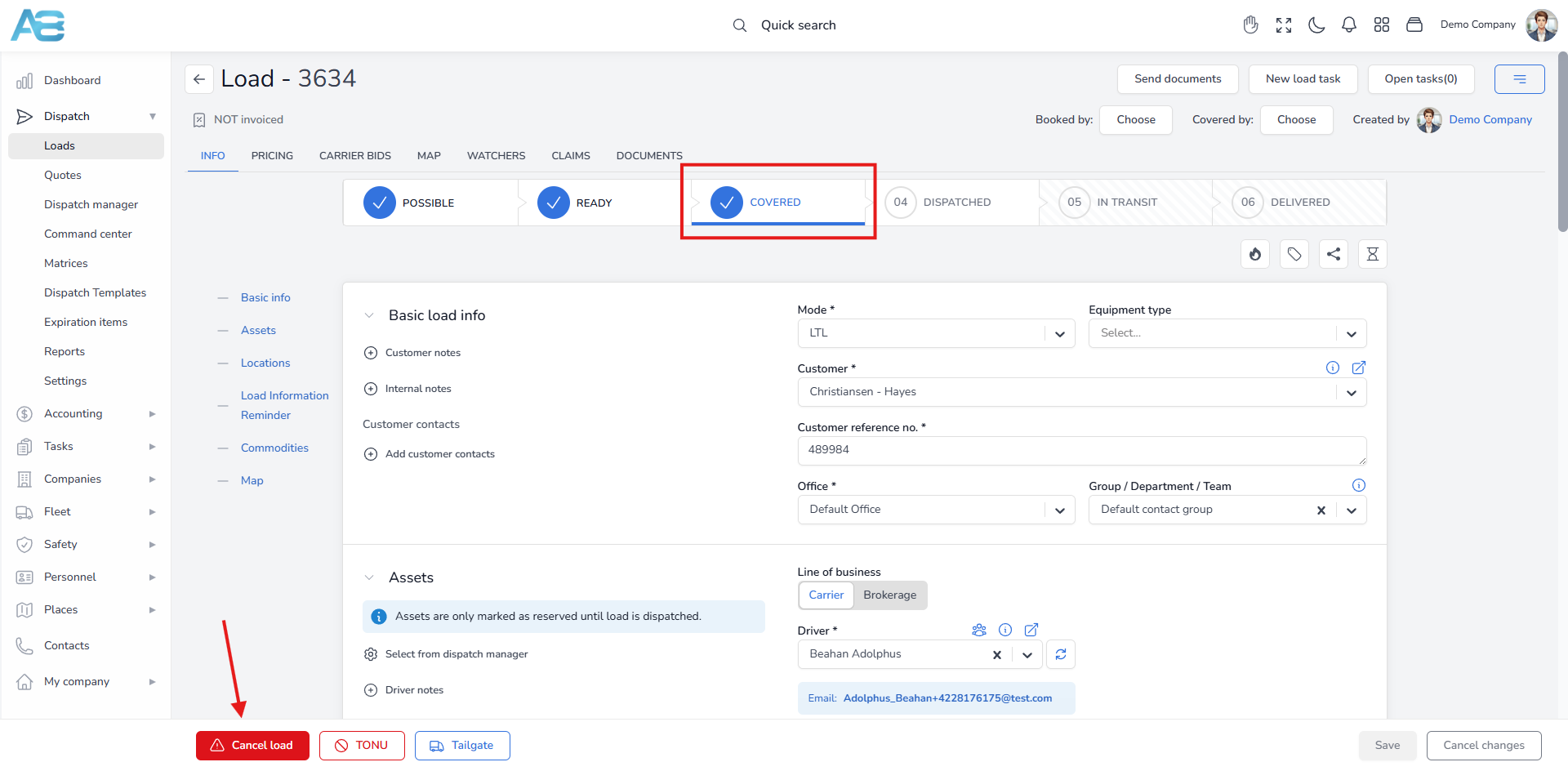Click New load task button

click(1303, 79)
